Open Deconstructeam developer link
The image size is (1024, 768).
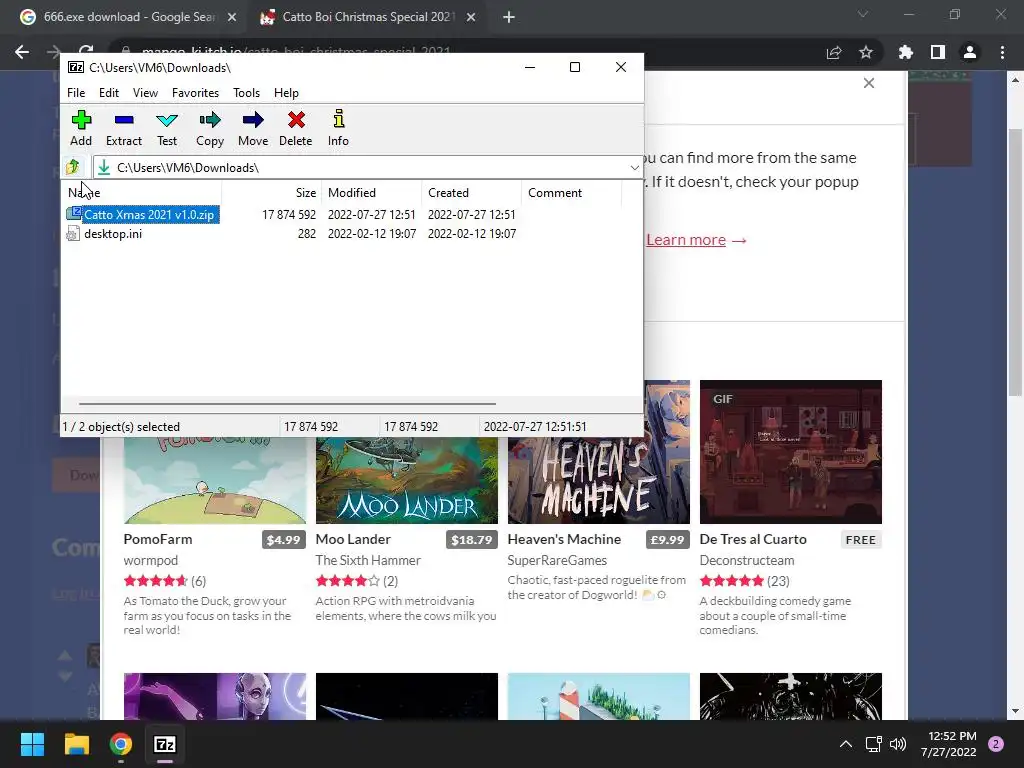[x=747, y=560]
